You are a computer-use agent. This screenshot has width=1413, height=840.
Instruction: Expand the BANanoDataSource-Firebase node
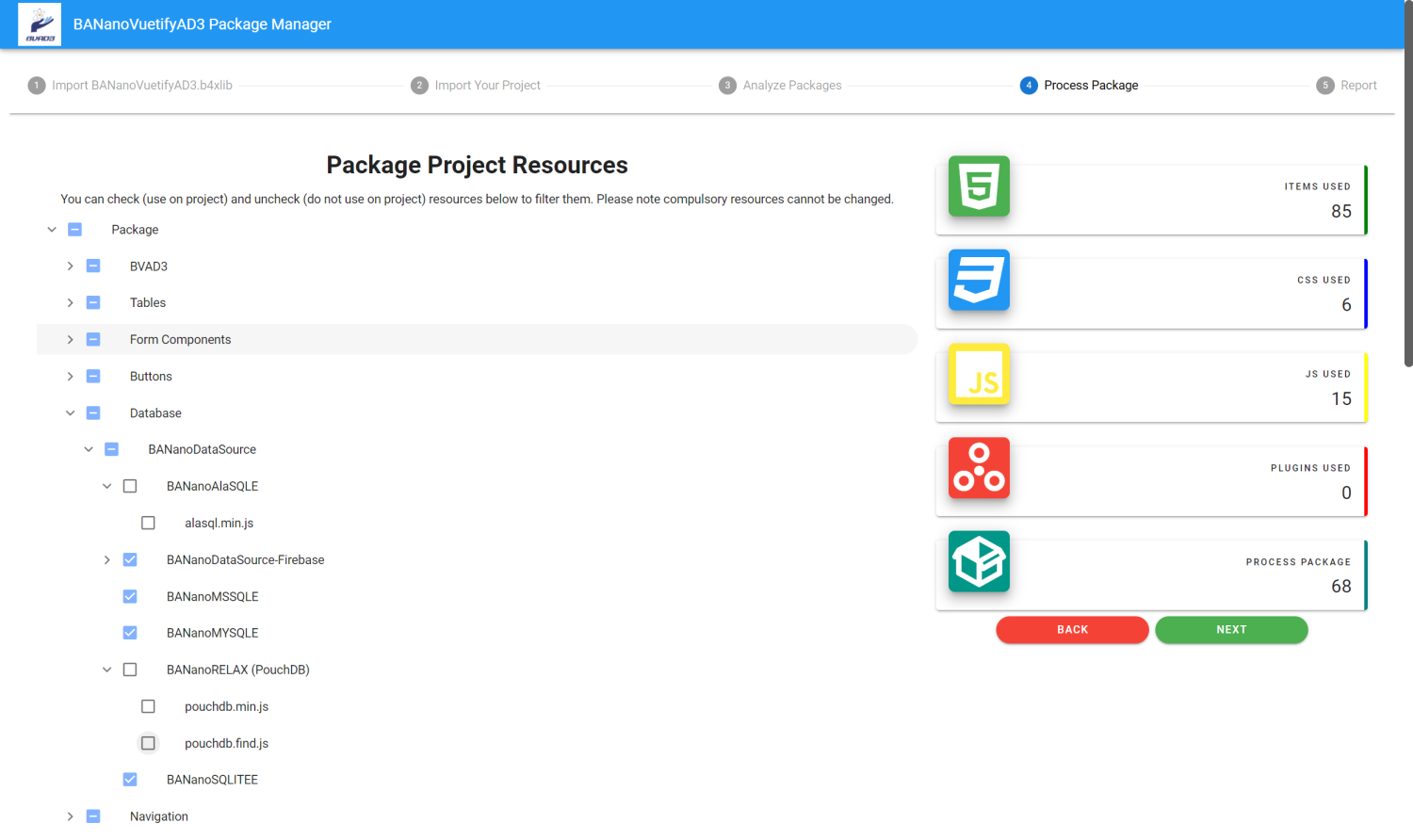click(x=106, y=560)
